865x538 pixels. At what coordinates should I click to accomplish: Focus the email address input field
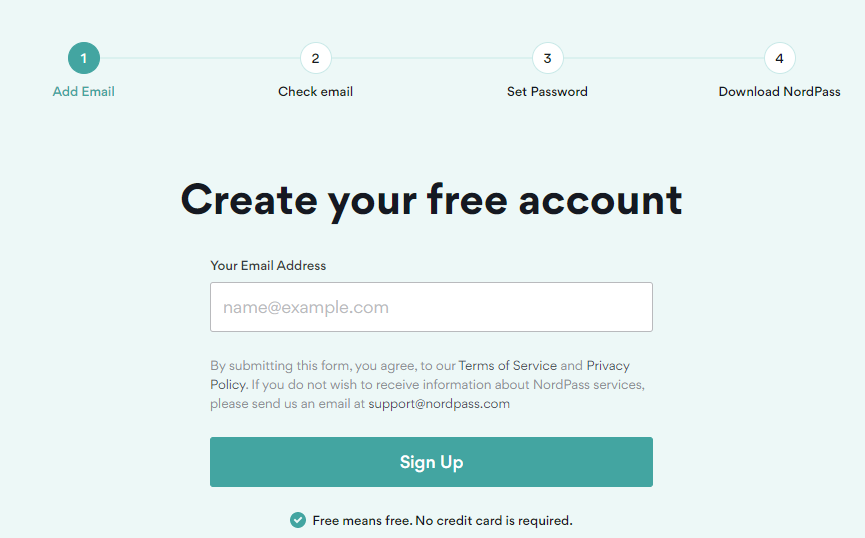pos(431,307)
